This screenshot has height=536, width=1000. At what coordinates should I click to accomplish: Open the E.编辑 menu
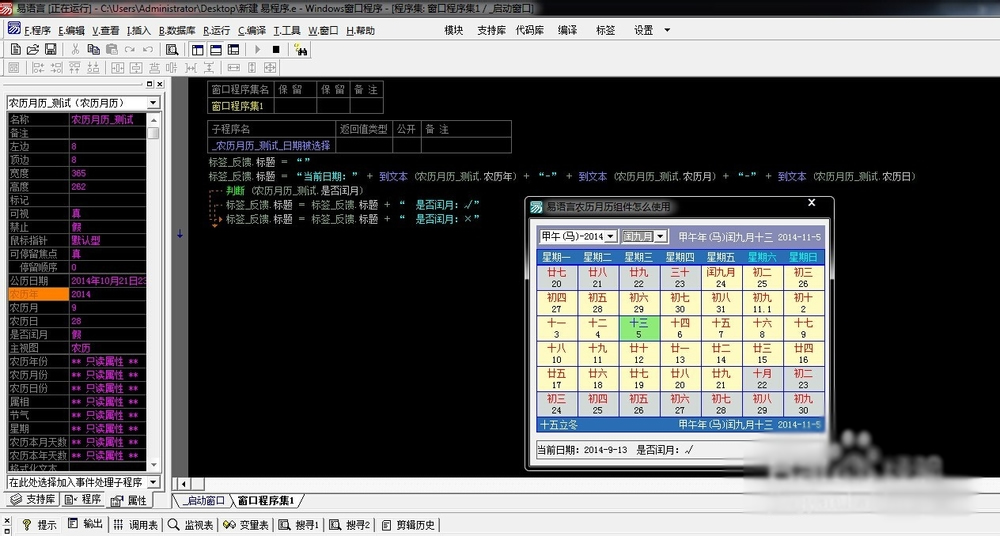(71, 31)
